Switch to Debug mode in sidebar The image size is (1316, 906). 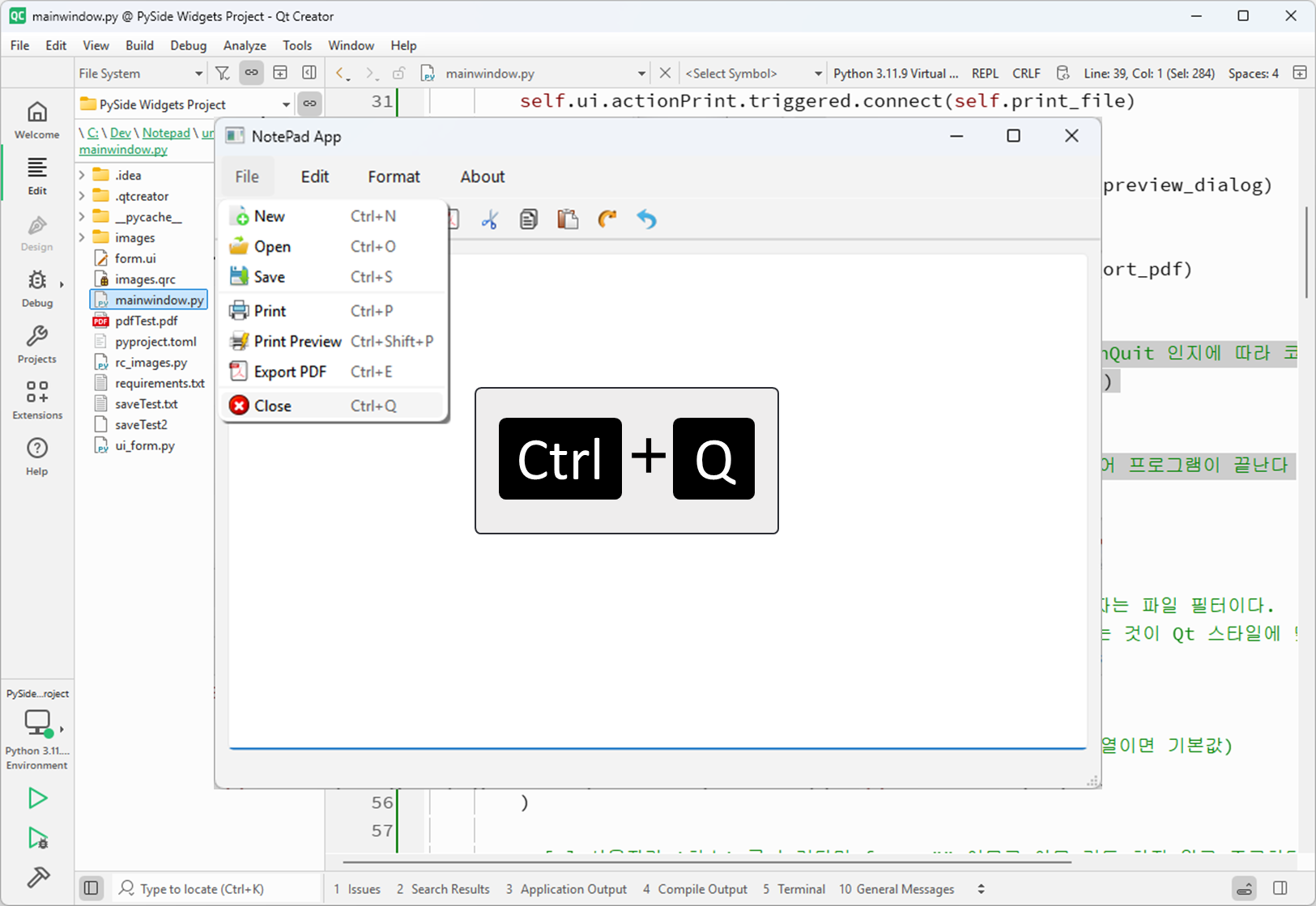pos(36,289)
